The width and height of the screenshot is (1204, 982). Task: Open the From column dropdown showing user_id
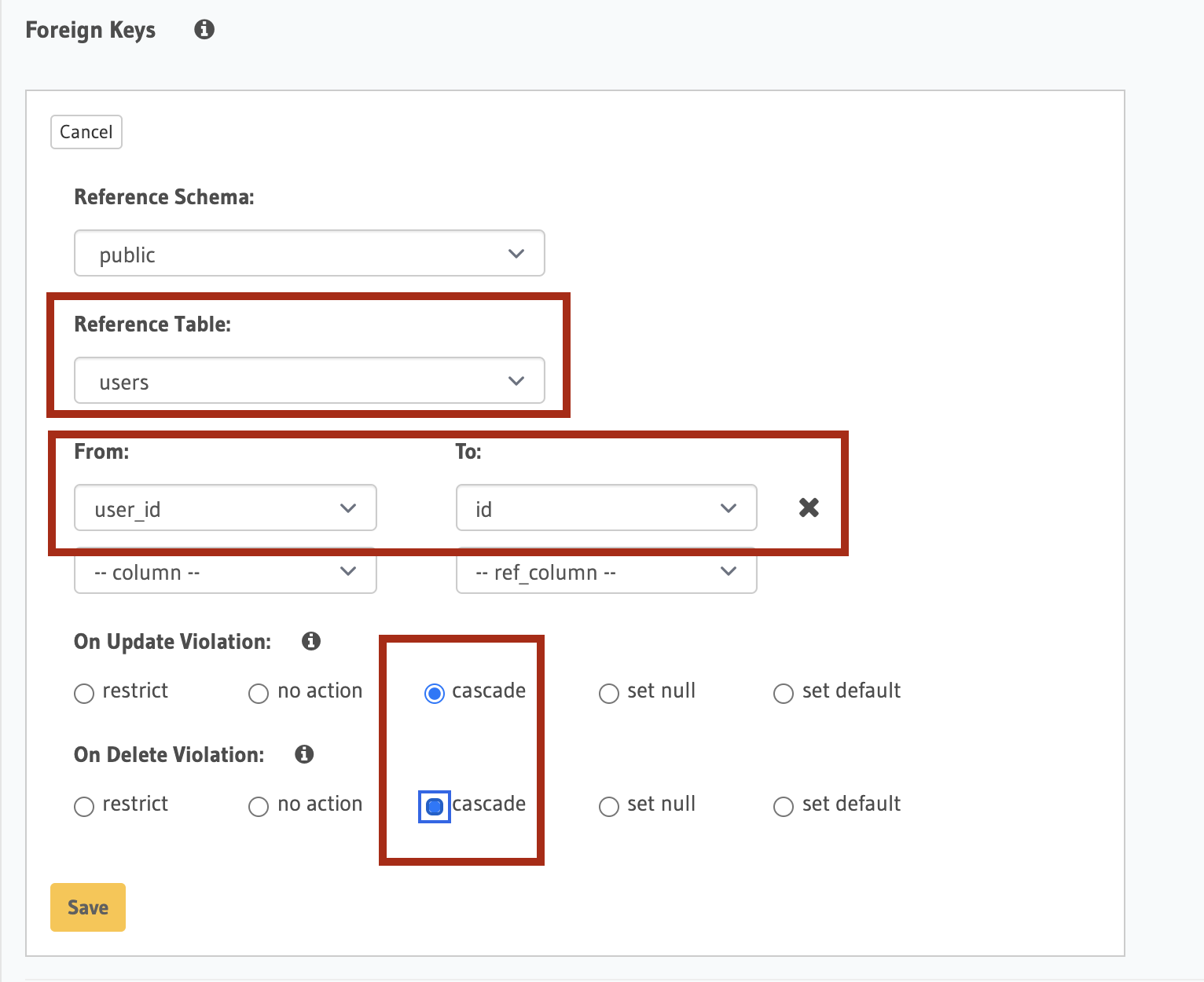pos(226,507)
